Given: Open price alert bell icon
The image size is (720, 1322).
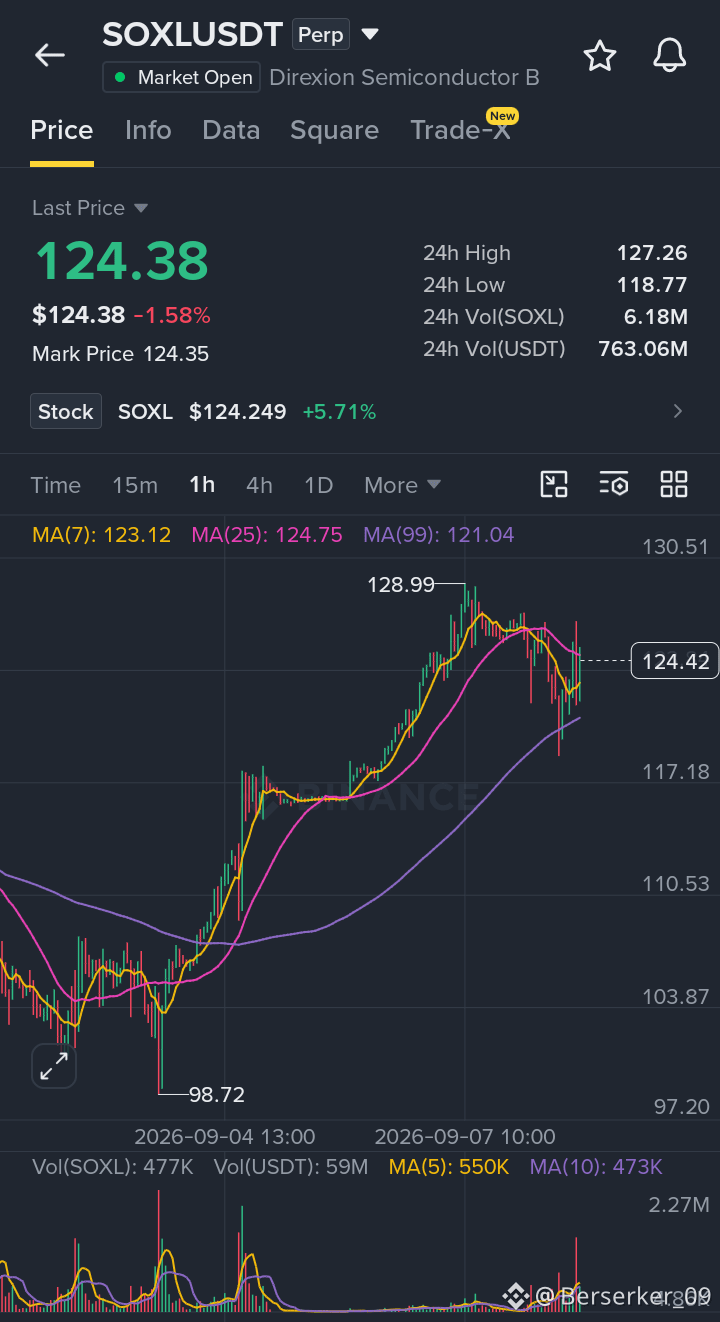Looking at the screenshot, I should click(x=670, y=55).
